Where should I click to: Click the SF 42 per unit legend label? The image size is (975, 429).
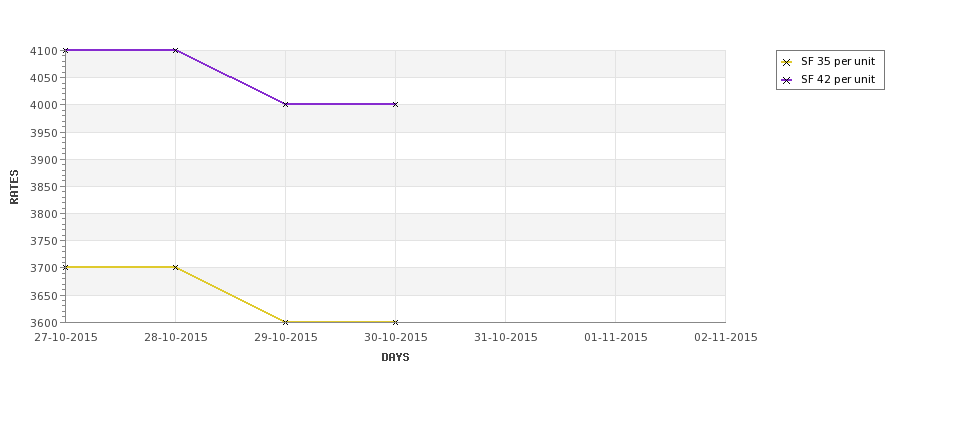[x=838, y=80]
